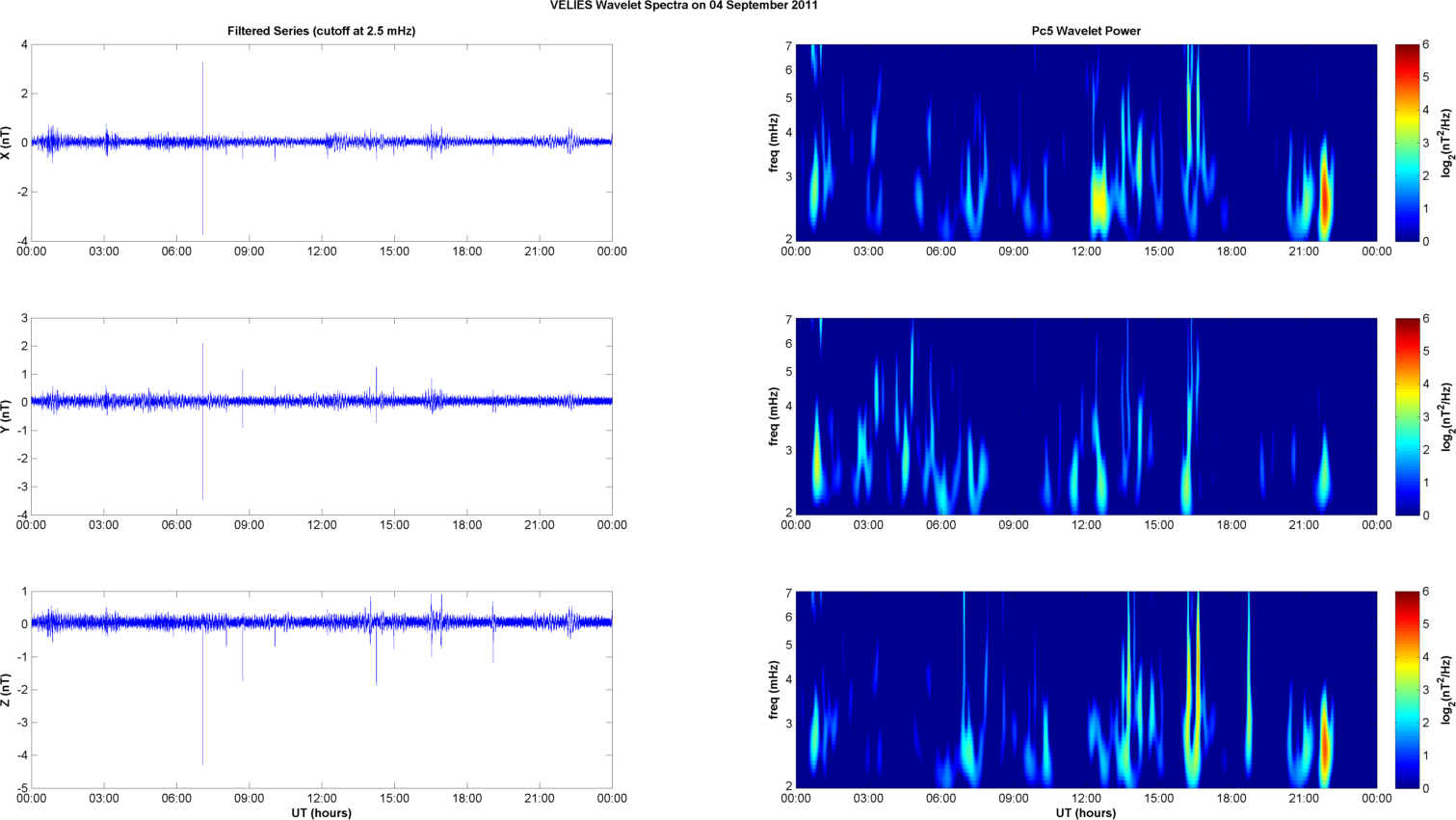Click the "7" frequency tick of the middle wavelet plot
1456x820 pixels.
[788, 320]
